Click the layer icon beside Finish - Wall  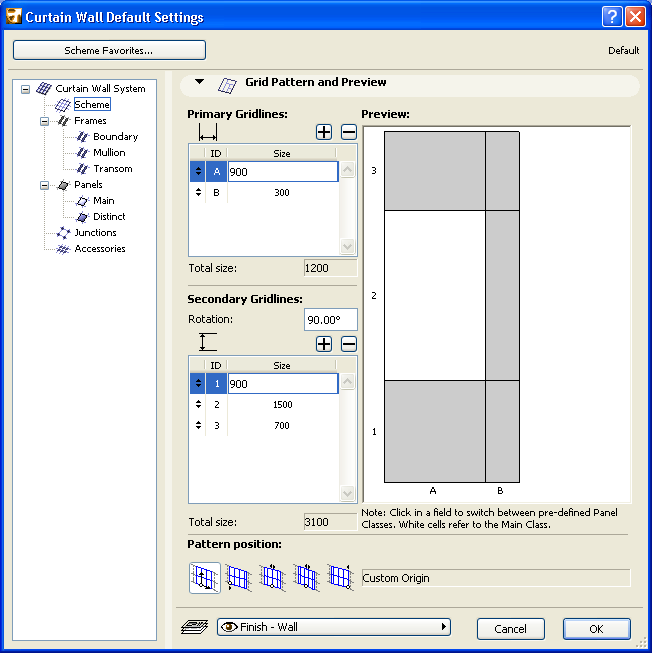pyautogui.click(x=194, y=627)
